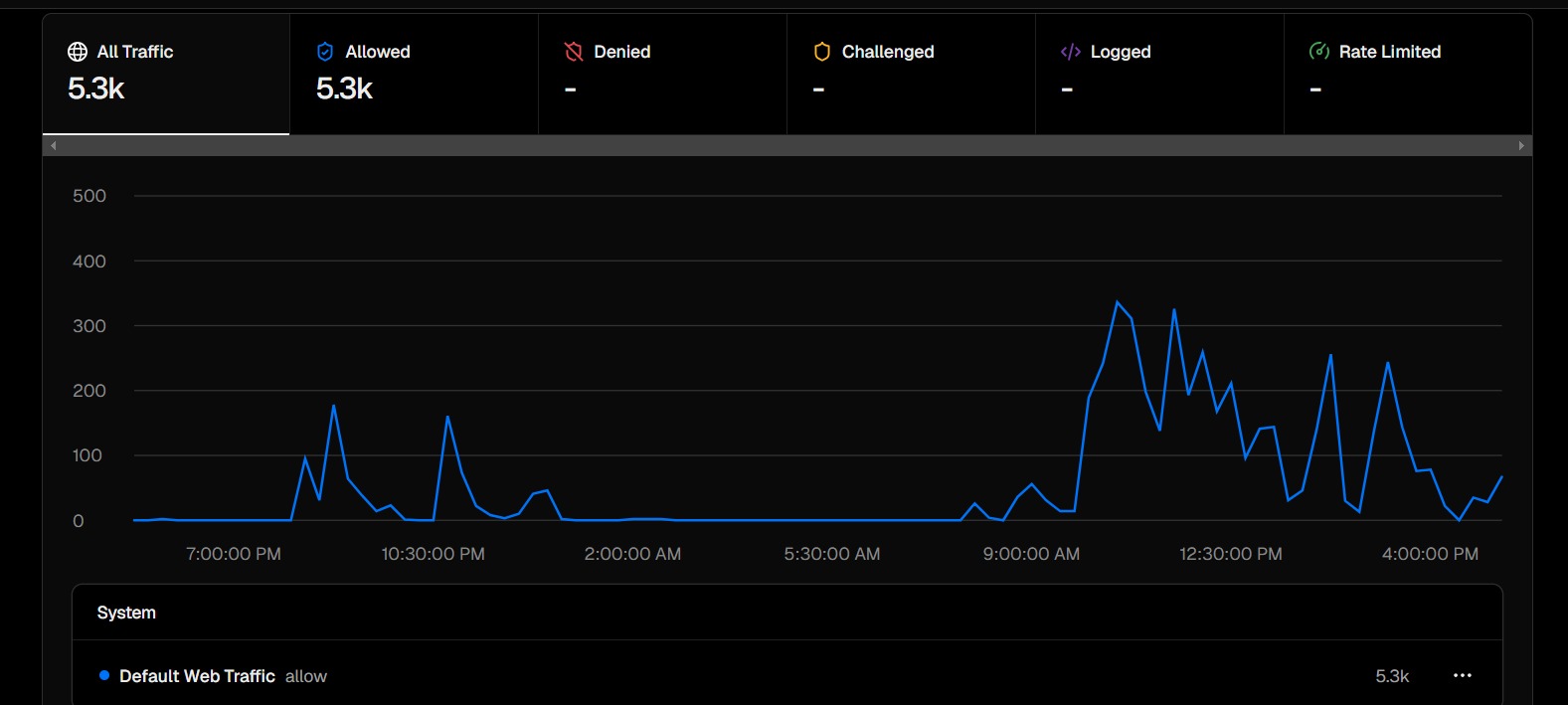
Task: Click the System section header
Action: point(126,613)
